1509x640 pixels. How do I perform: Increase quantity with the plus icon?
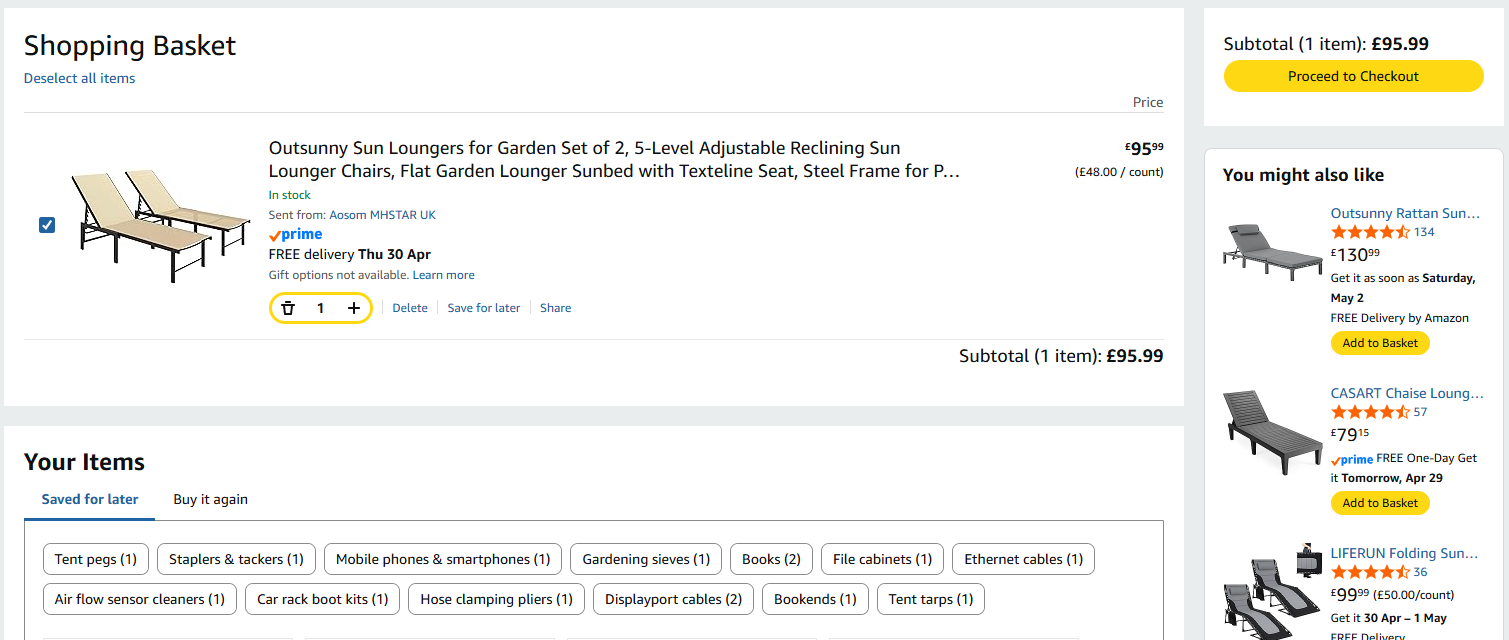(354, 308)
